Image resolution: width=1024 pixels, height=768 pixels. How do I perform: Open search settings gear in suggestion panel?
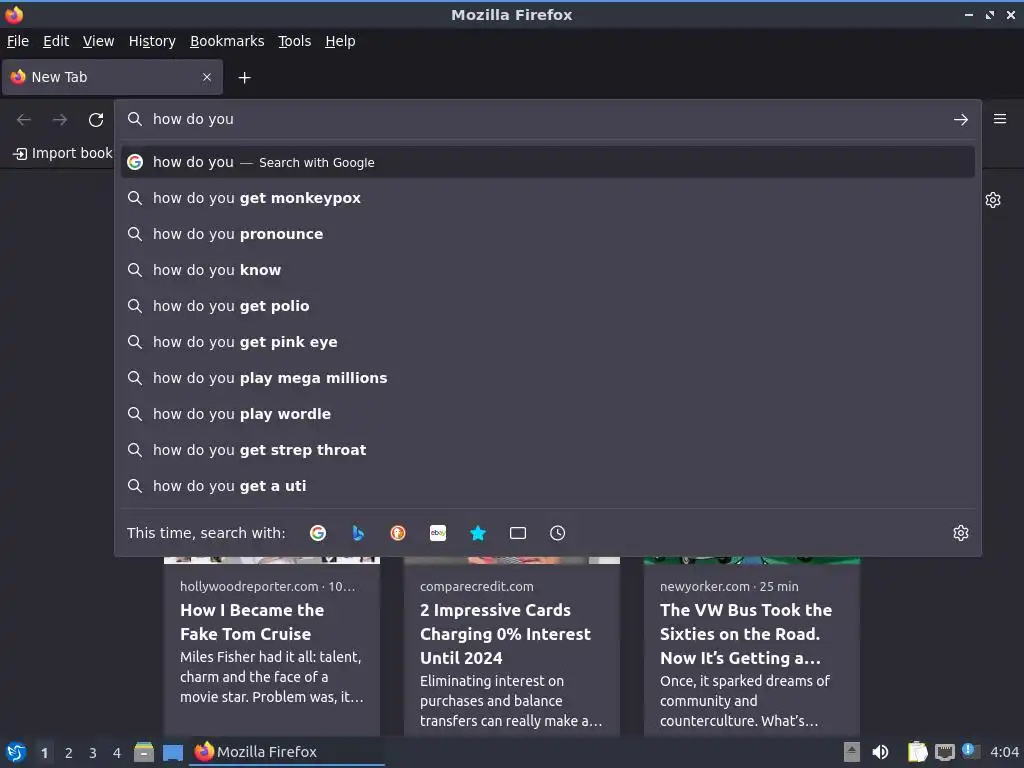coord(961,533)
